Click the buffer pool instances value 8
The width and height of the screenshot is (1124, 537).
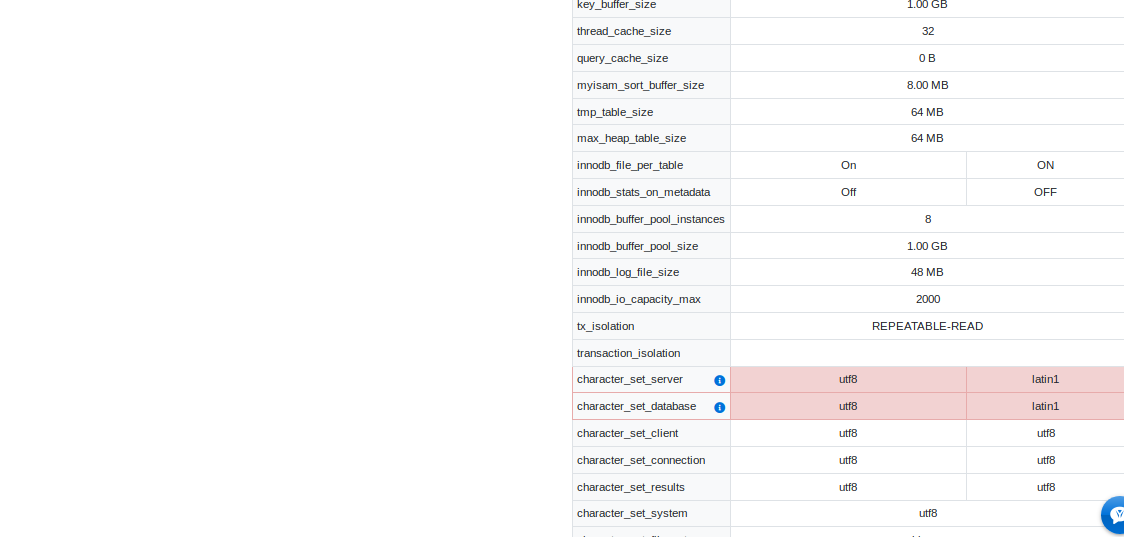click(x=928, y=219)
